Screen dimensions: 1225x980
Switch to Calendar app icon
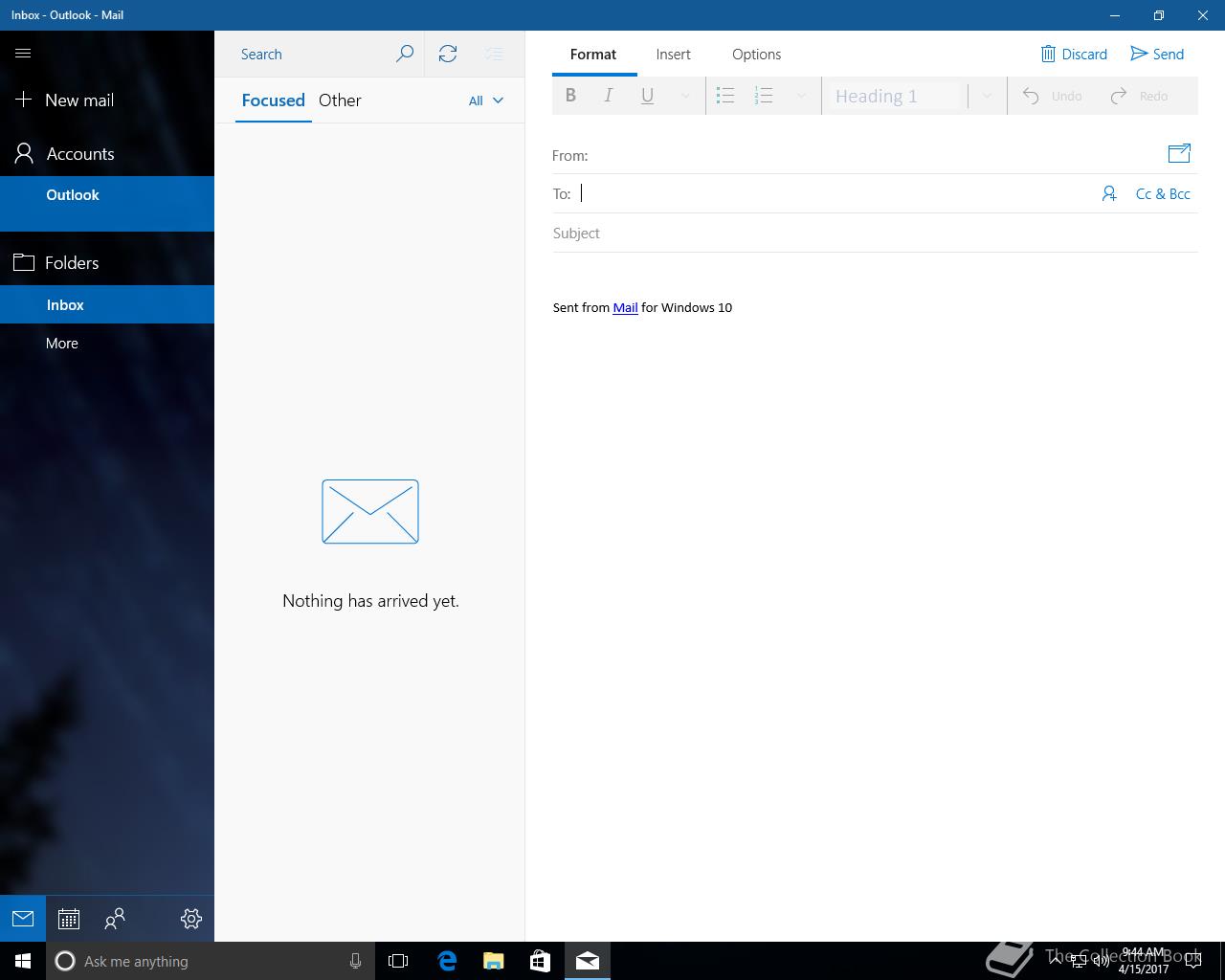coord(69,919)
